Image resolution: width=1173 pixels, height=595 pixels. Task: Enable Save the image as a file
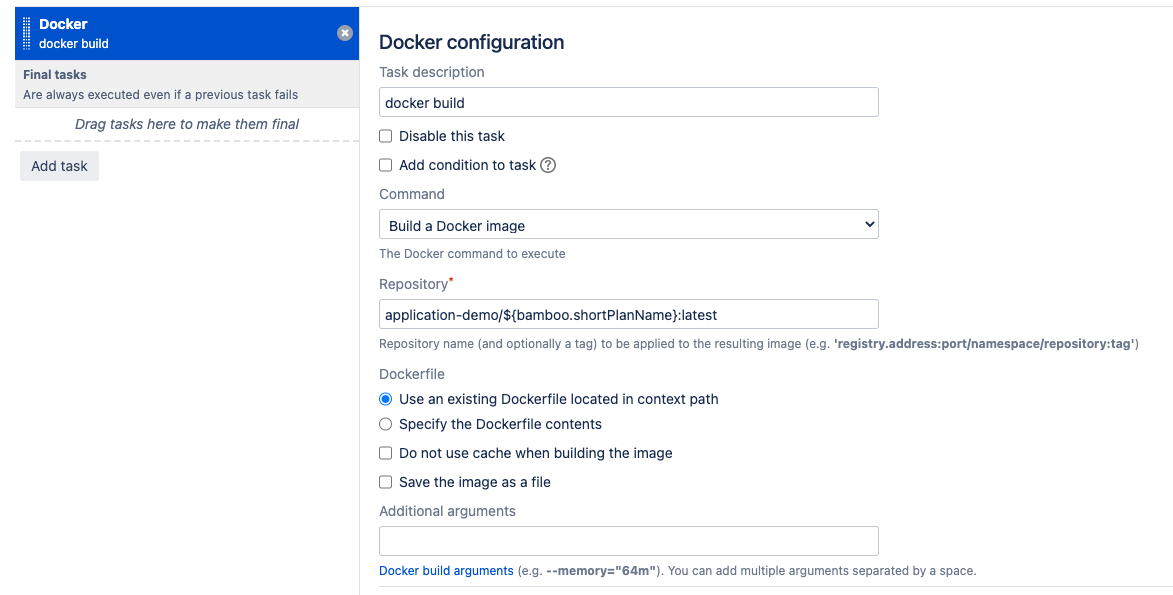385,483
